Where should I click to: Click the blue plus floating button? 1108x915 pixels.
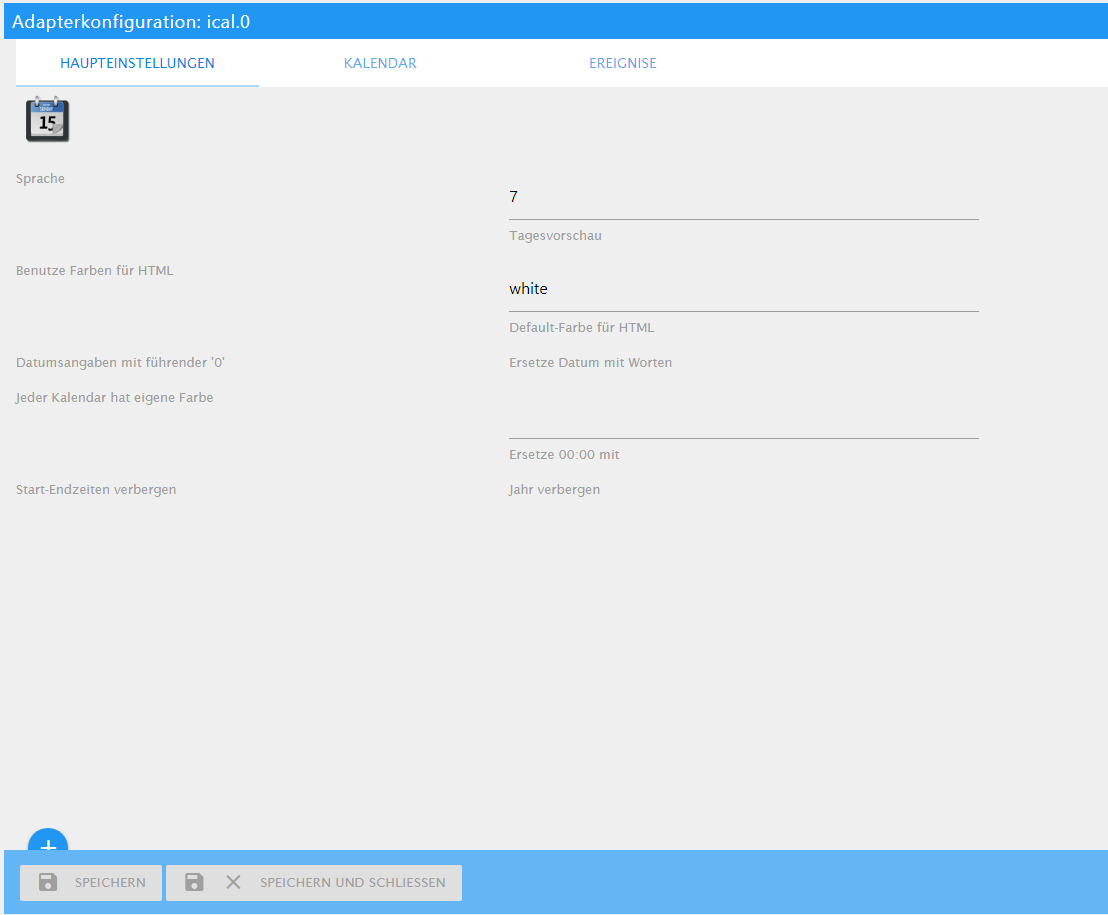coord(48,840)
